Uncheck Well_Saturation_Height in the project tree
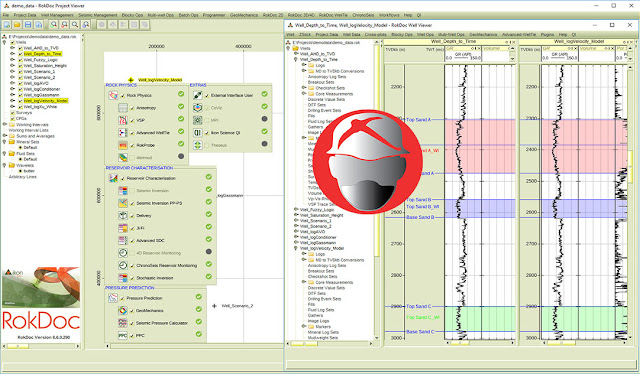 click(x=20, y=66)
